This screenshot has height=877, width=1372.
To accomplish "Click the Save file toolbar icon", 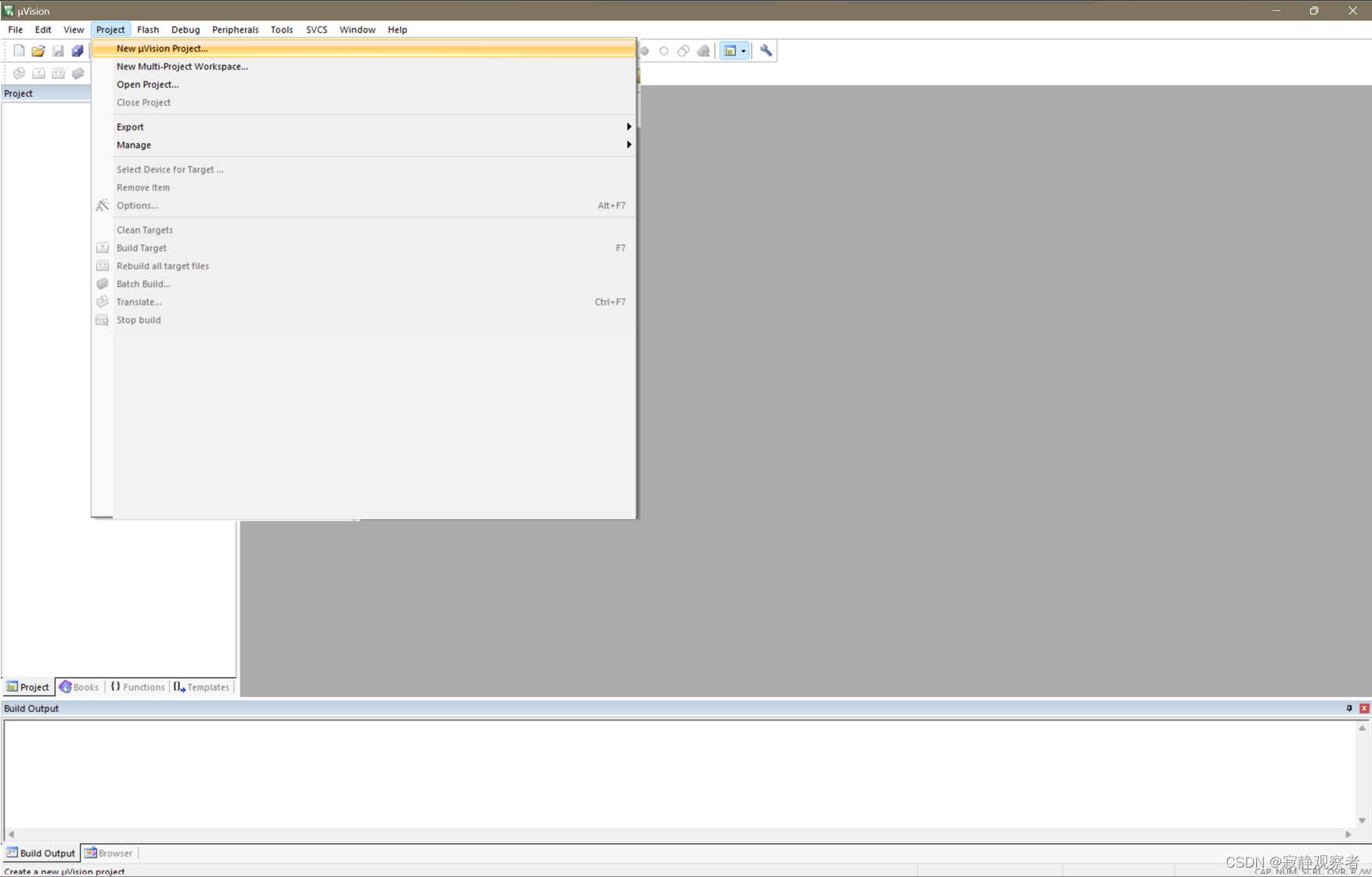I will 58,51.
